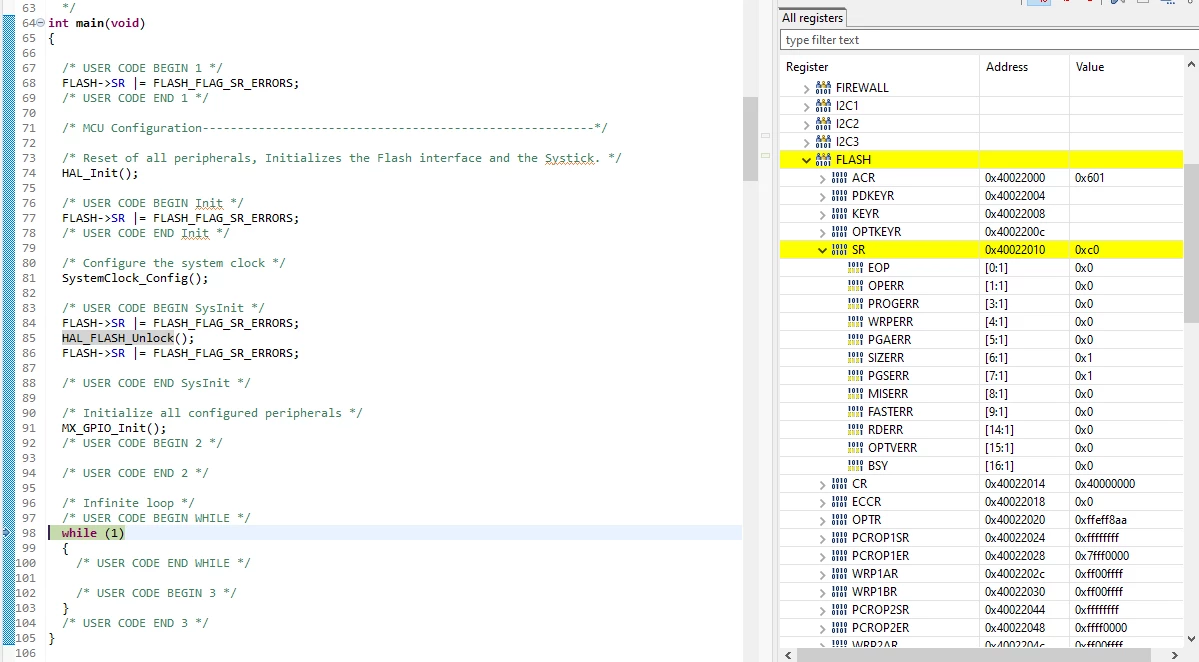The height and width of the screenshot is (662, 1199).
Task: Collapse the SR register fields
Action: 822,250
